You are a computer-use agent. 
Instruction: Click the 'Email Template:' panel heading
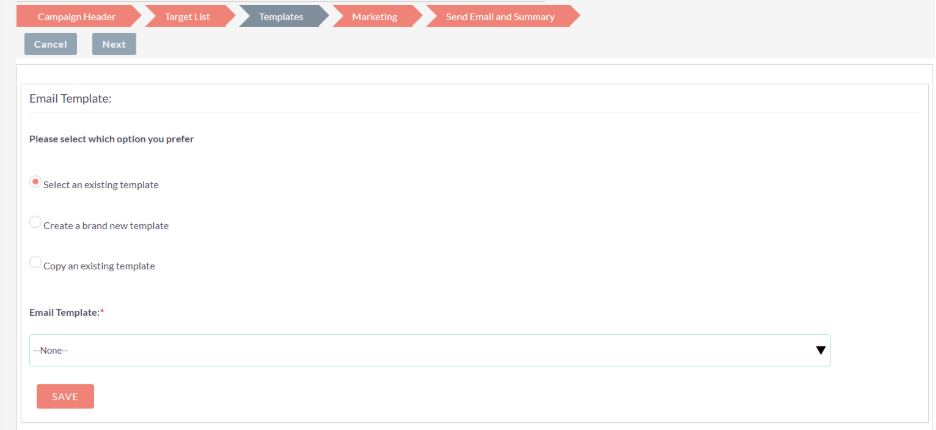[x=70, y=99]
